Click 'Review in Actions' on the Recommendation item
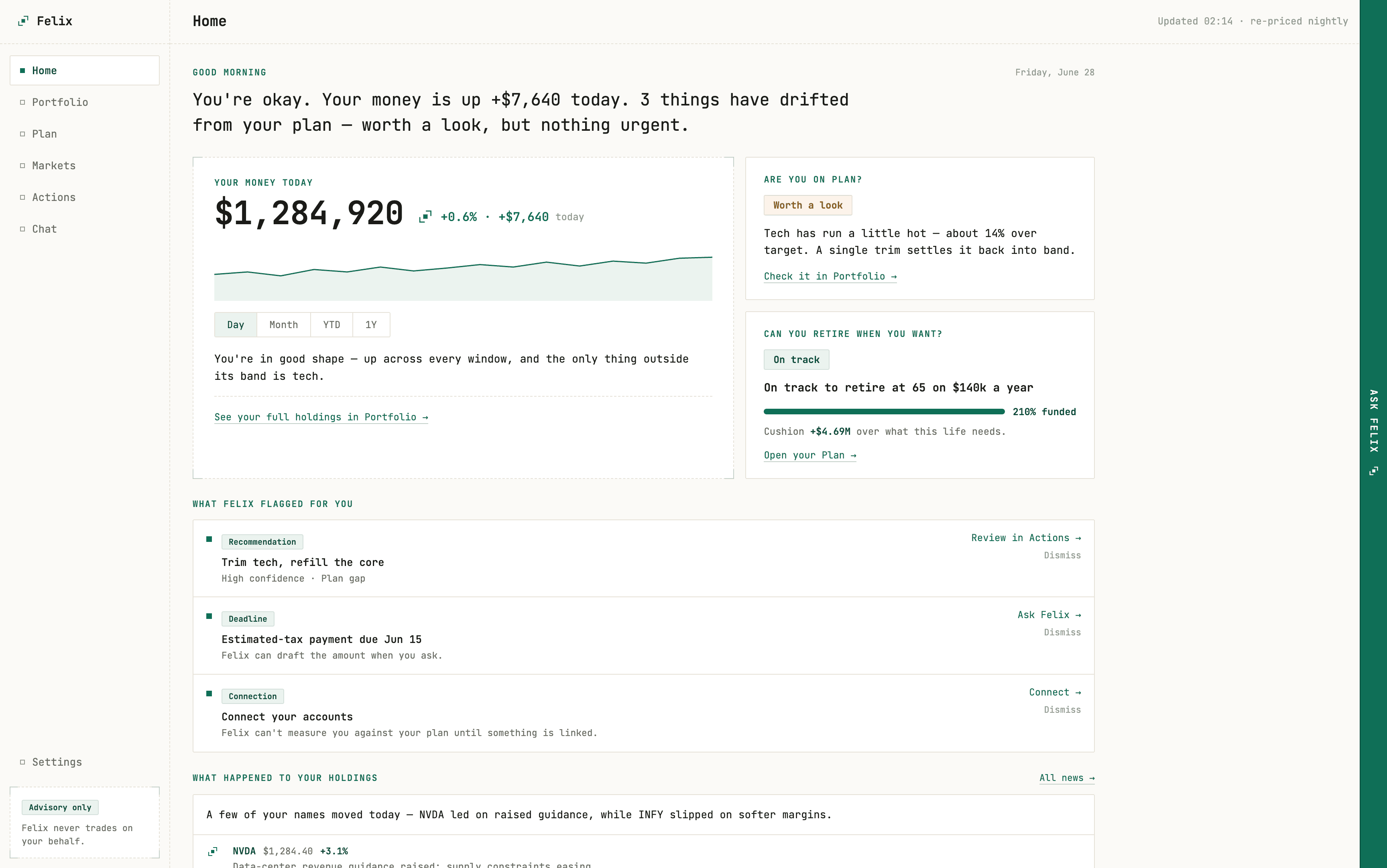The height and width of the screenshot is (868, 1387). click(x=1026, y=538)
